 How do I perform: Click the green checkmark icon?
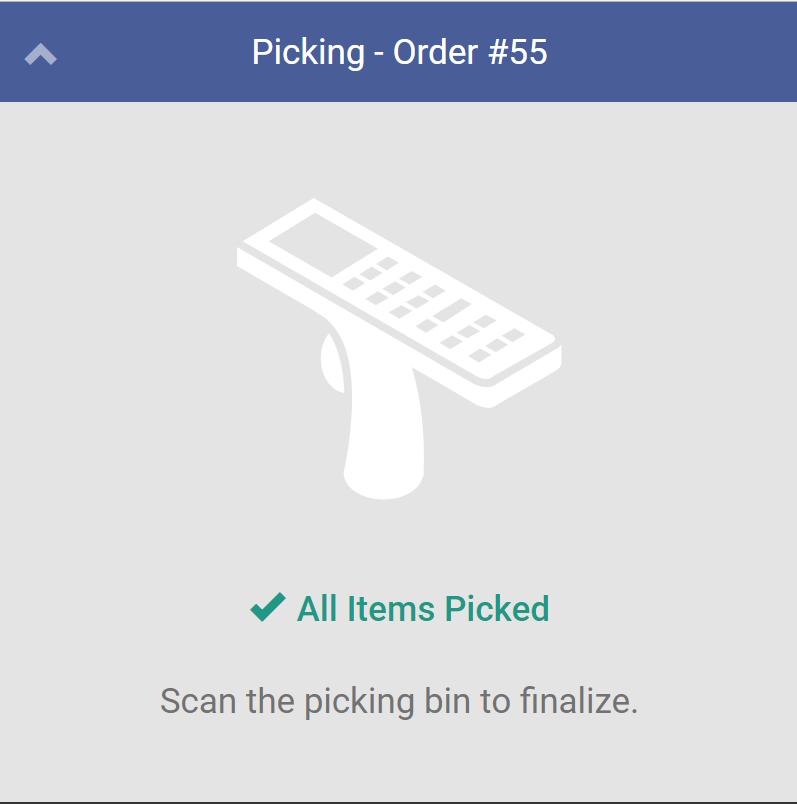pyautogui.click(x=268, y=607)
